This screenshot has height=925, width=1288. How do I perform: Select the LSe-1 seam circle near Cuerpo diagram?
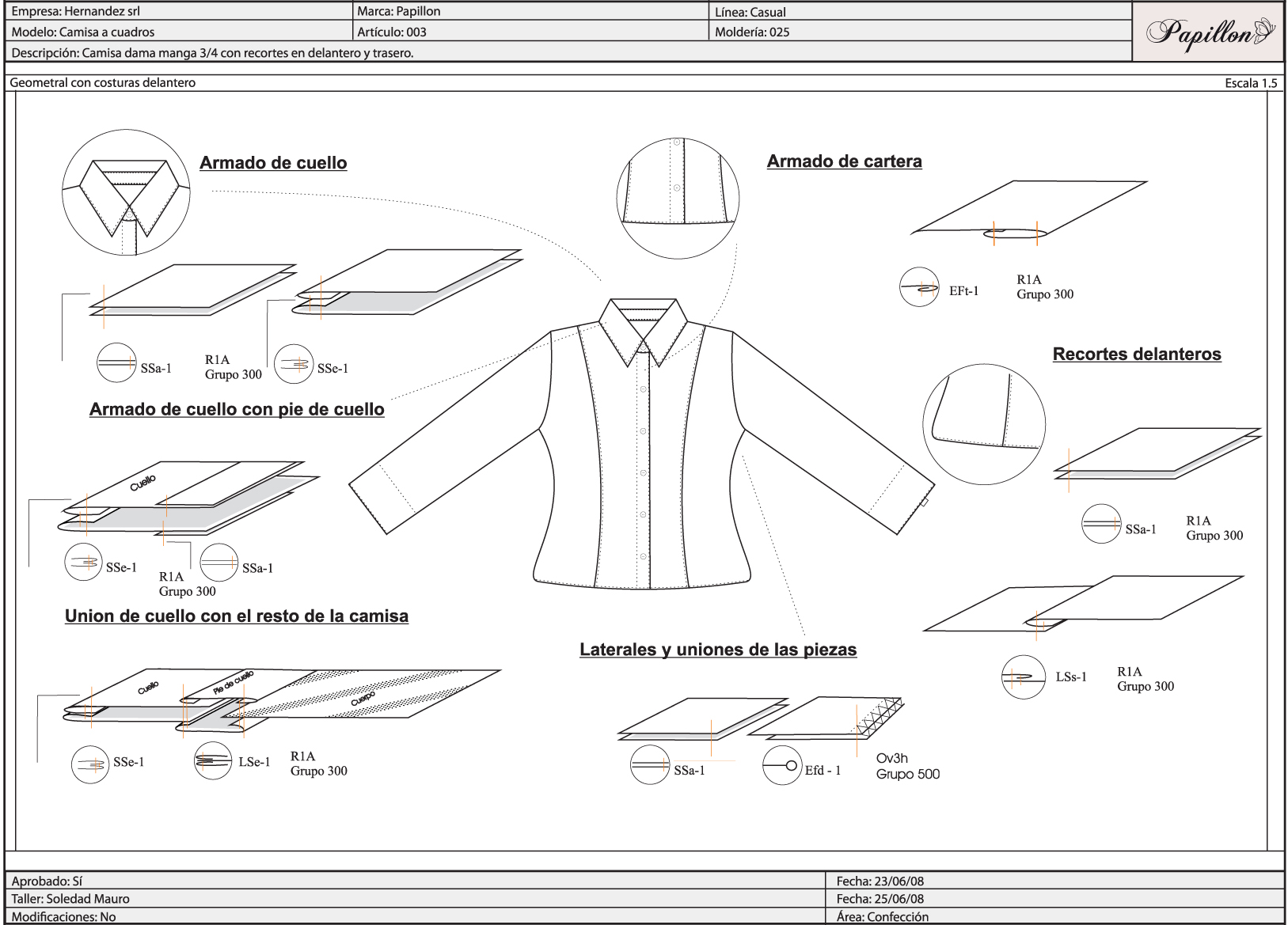coord(211,762)
